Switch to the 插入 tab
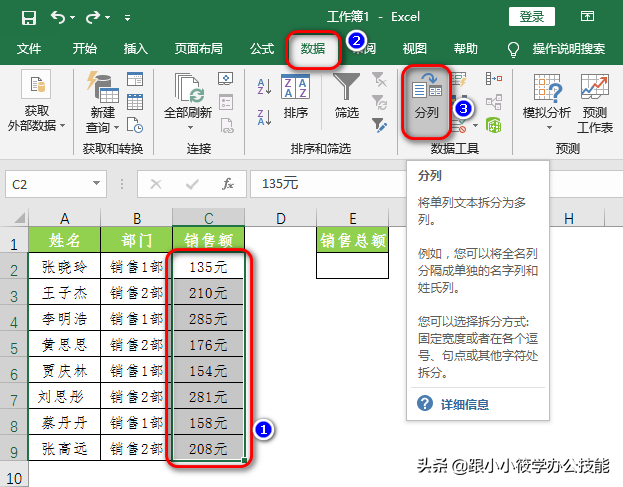Screen dimensions: 623x487 tap(135, 48)
